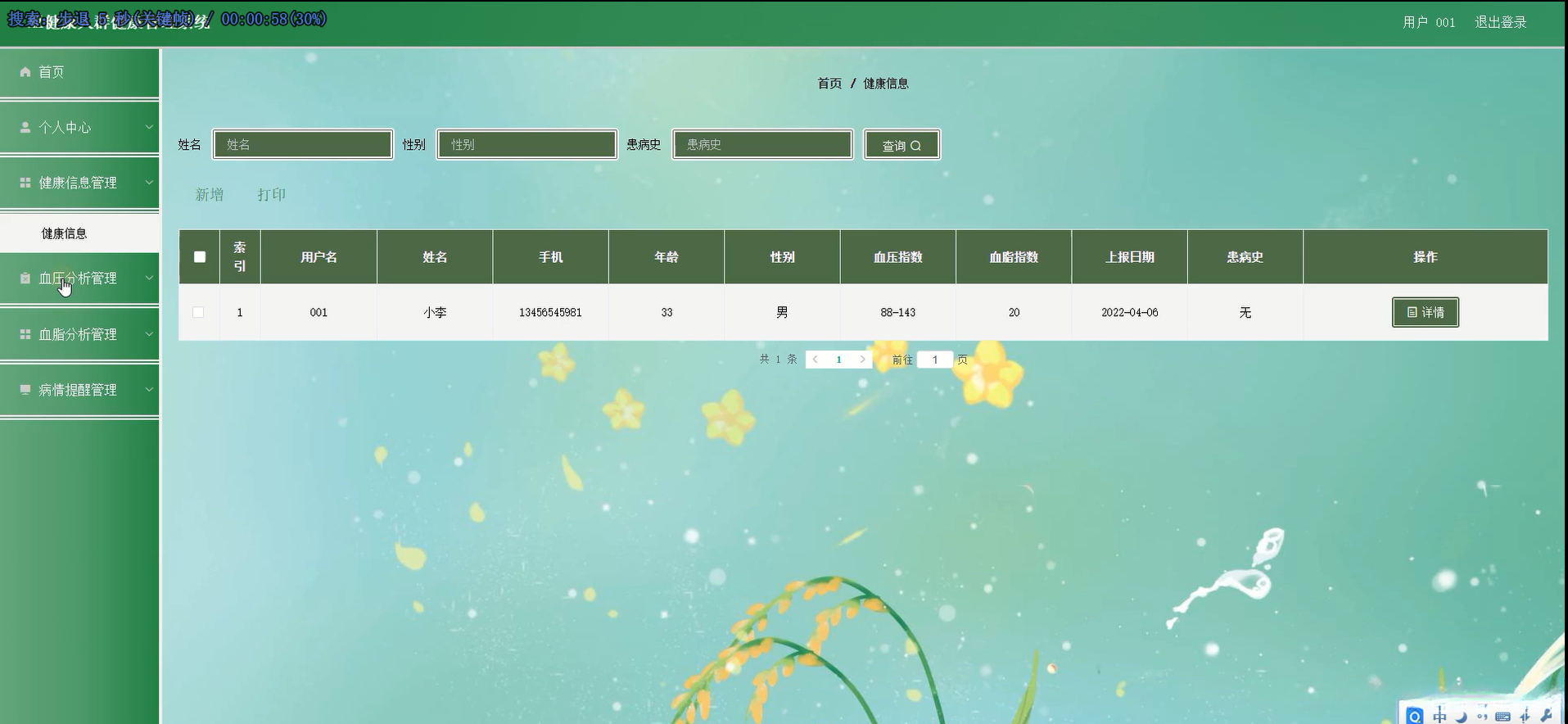Click the blood lipid cell showing 20
This screenshot has height=724, width=1568.
(x=1014, y=312)
